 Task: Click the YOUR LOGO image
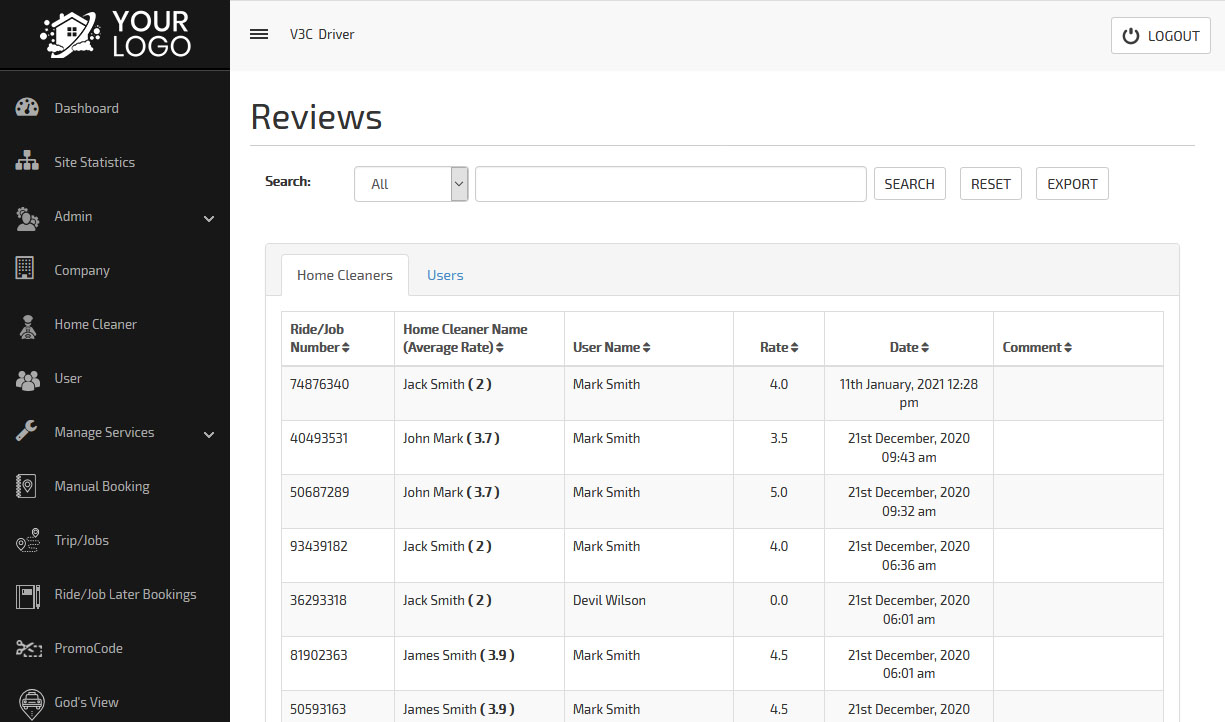click(x=115, y=34)
